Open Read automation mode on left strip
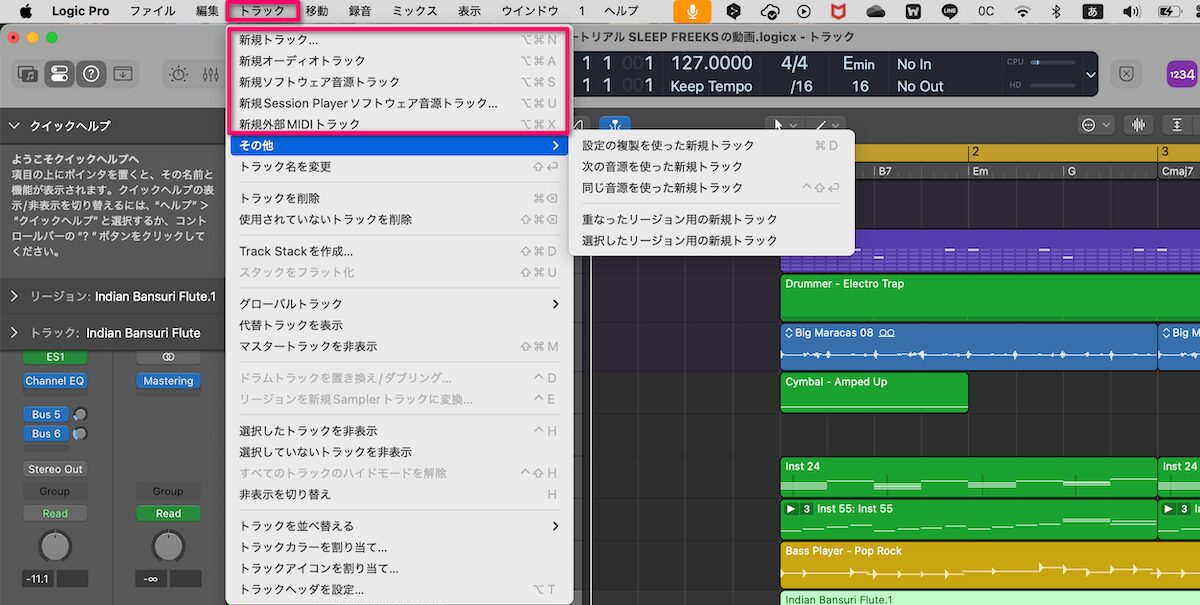Image resolution: width=1200 pixels, height=605 pixels. [x=55, y=514]
